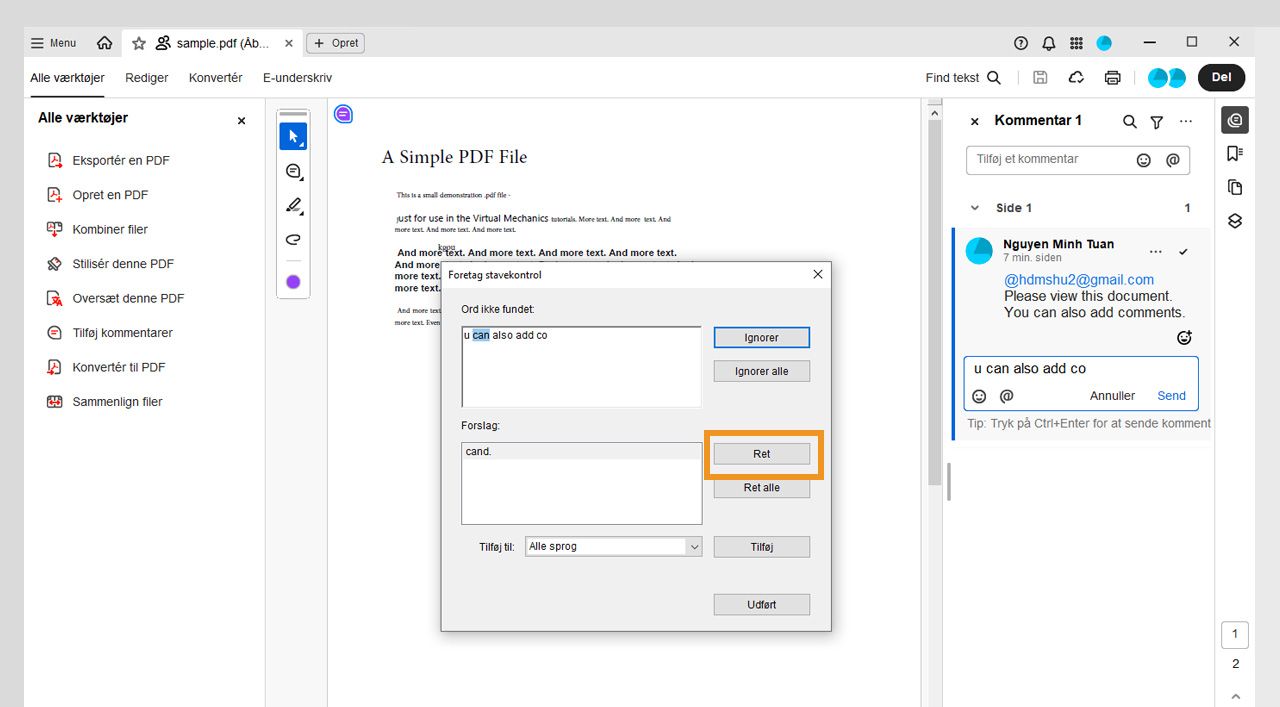Select the comment bubble tool in quick toolbar
Image resolution: width=1280 pixels, height=707 pixels.
tap(293, 172)
